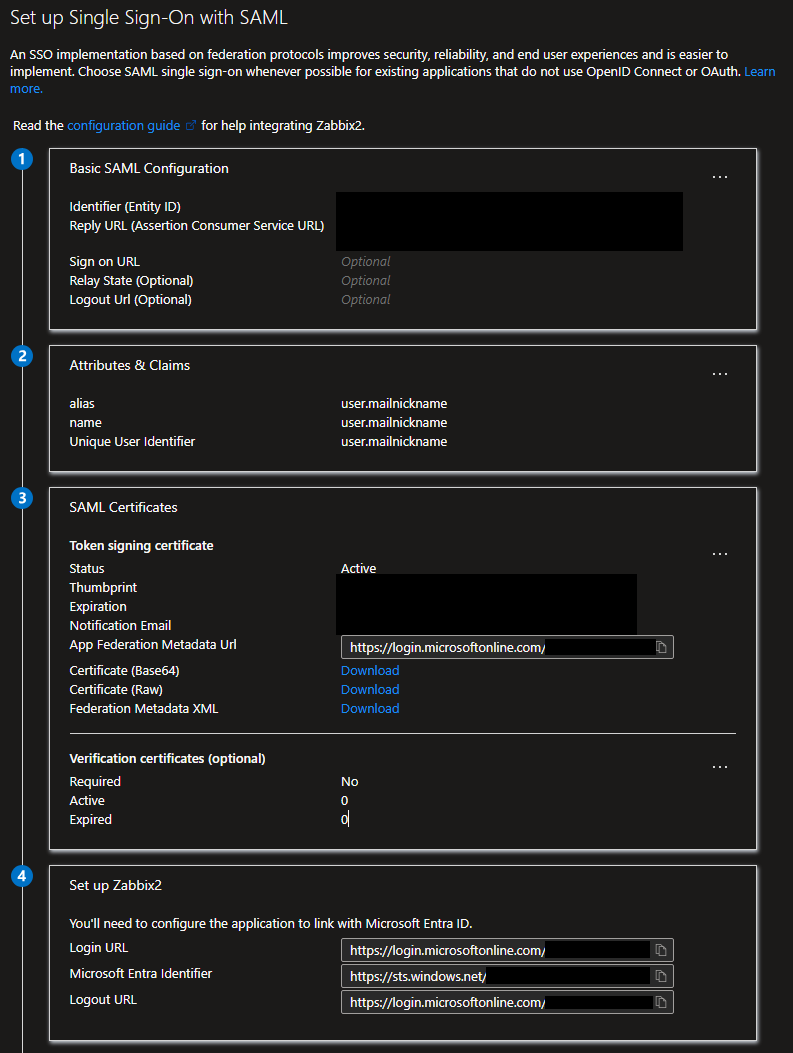Screen dimensions: 793x1053
Task: Open the configuration guide link
Action: [x=124, y=126]
